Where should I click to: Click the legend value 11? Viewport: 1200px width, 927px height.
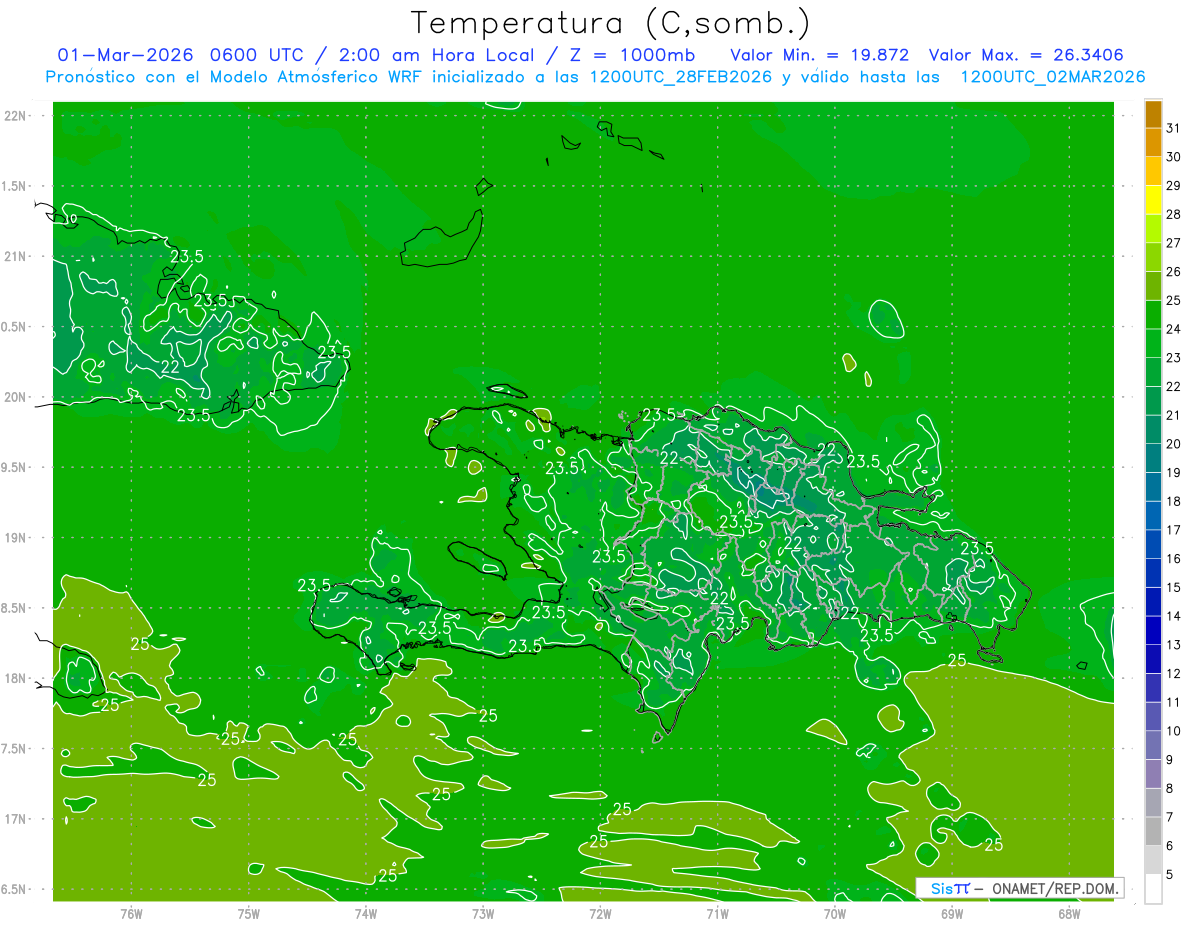pyautogui.click(x=1174, y=702)
